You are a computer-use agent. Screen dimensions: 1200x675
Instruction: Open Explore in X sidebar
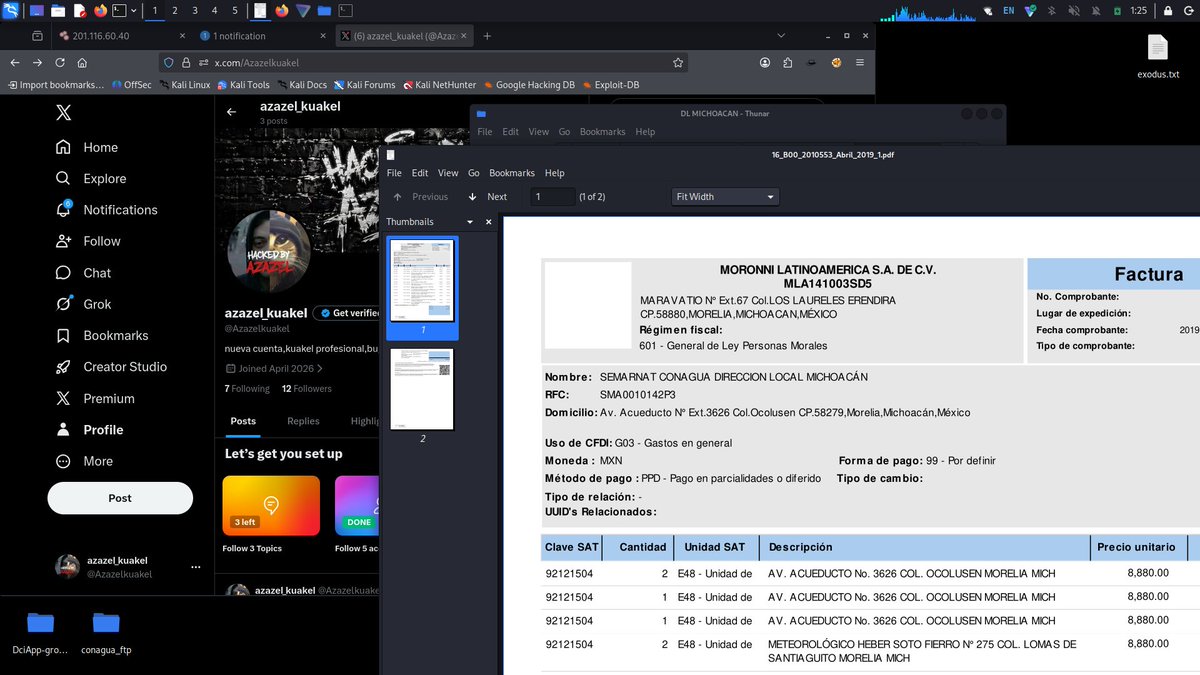coord(91,178)
